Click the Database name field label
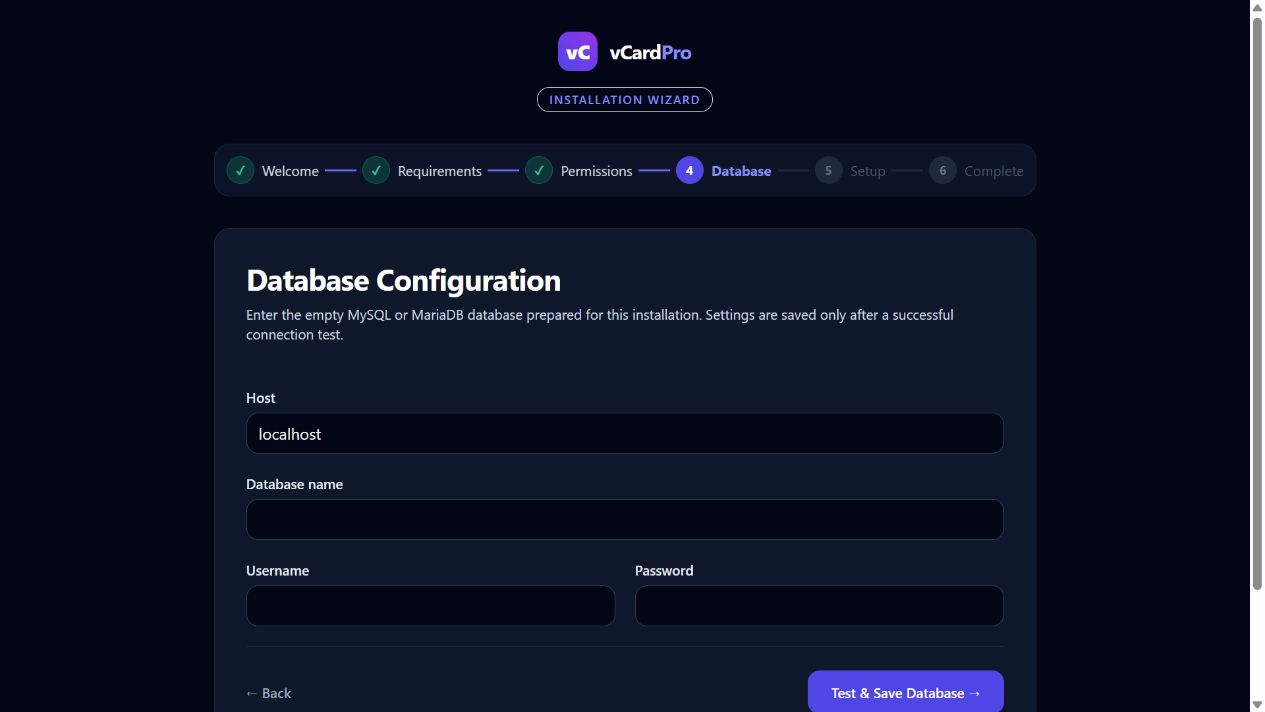This screenshot has height=712, width=1265. tap(295, 484)
